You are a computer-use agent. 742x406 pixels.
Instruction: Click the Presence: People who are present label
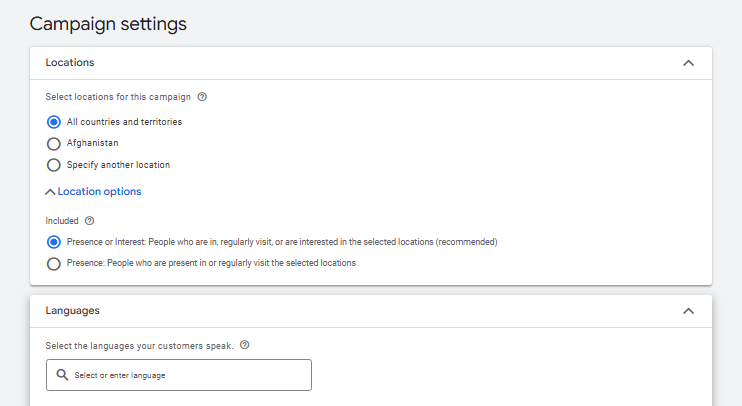[x=211, y=263]
